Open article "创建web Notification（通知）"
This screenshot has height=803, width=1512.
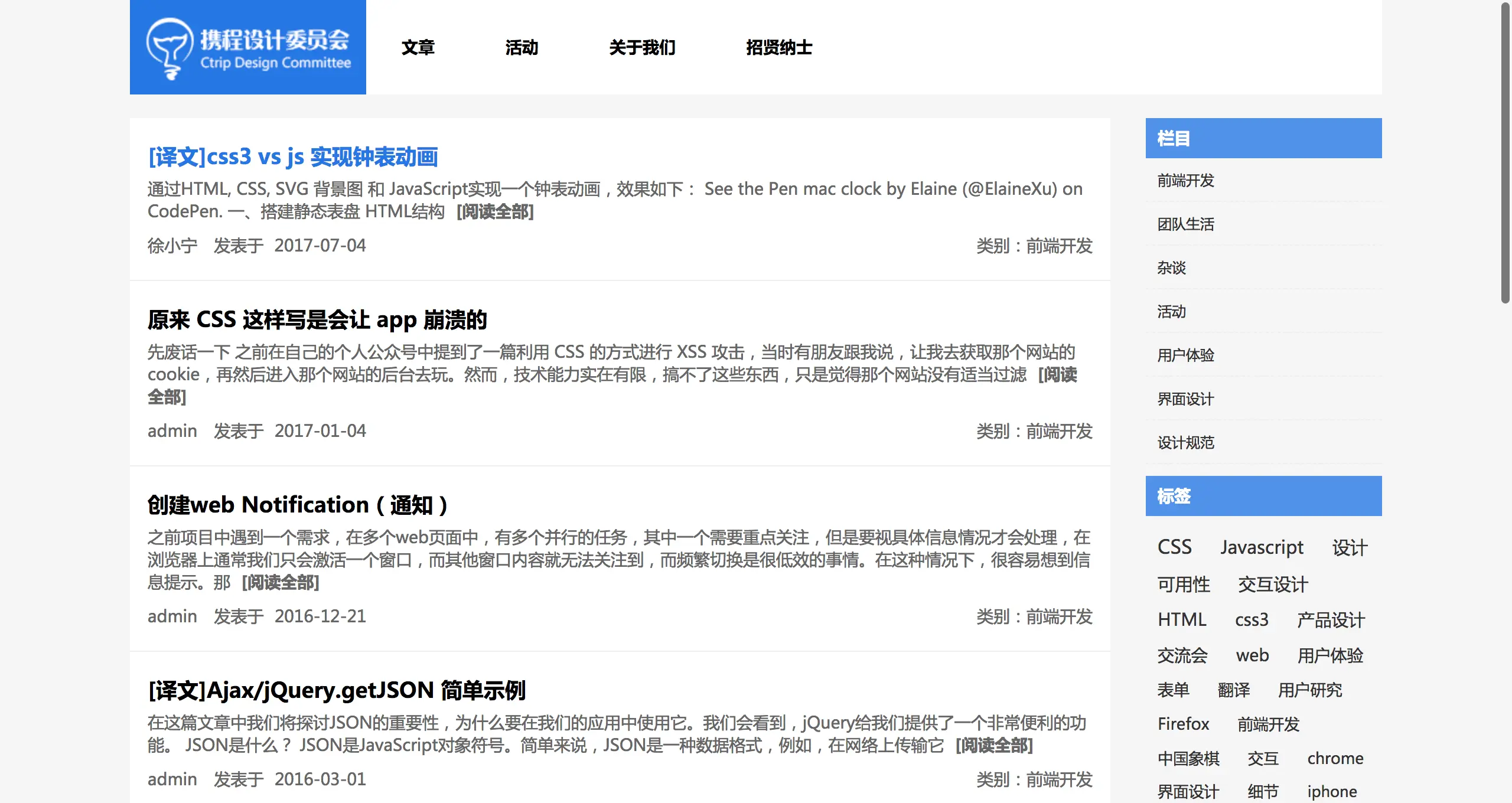click(297, 505)
